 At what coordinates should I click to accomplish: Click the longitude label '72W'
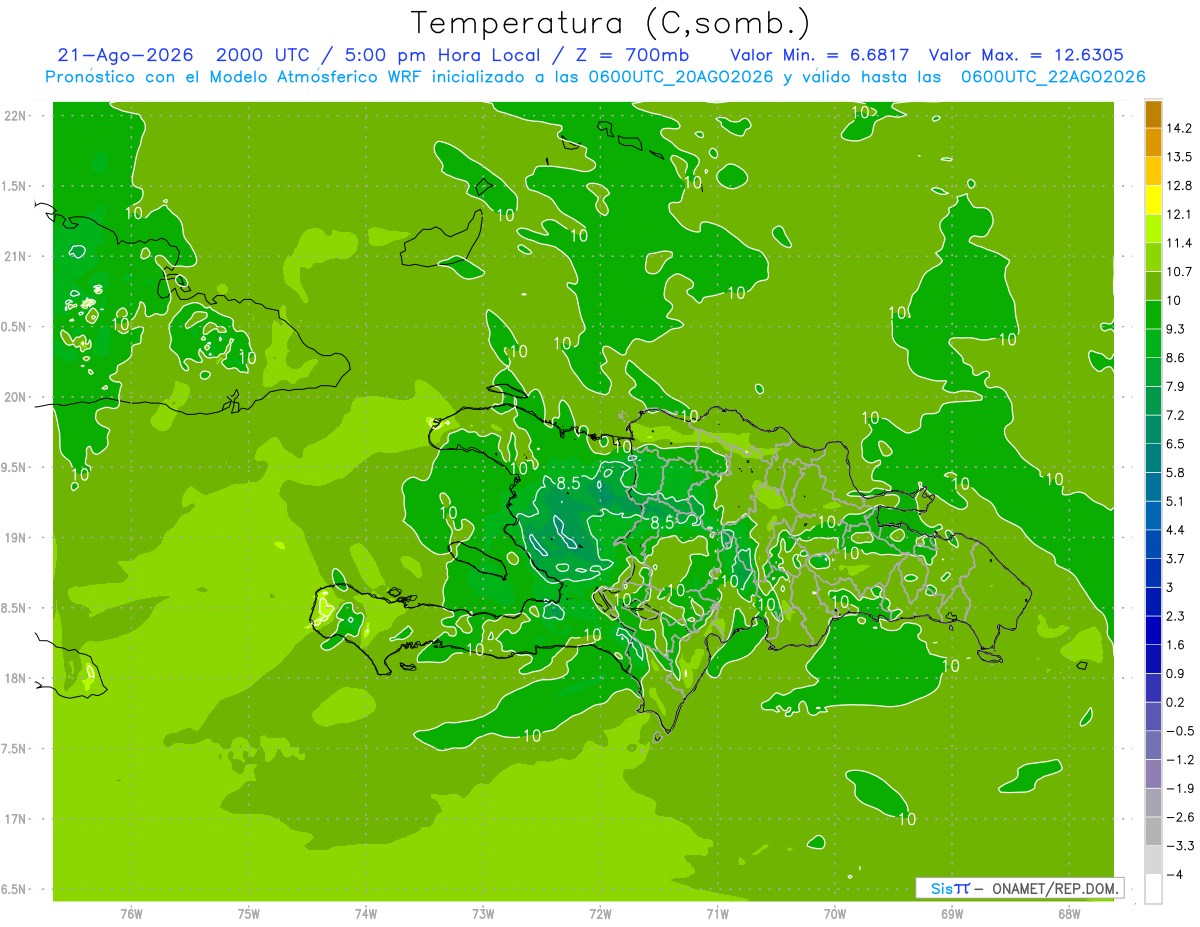[600, 912]
